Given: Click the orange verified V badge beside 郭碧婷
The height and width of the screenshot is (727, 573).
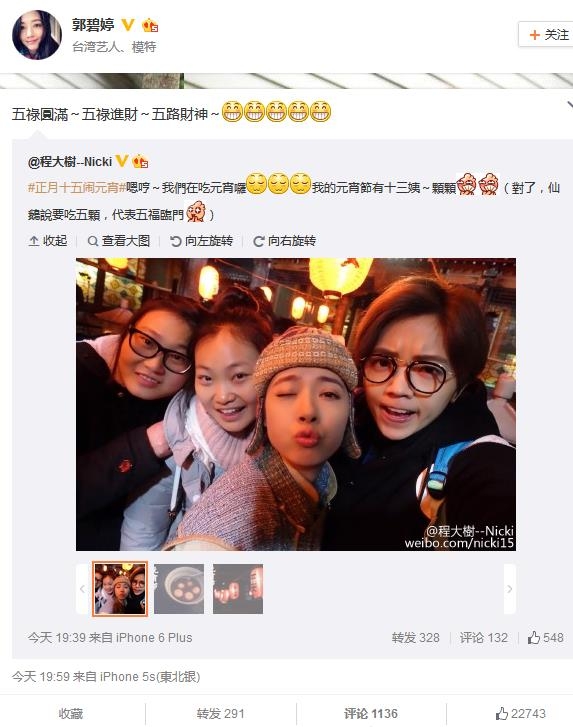Looking at the screenshot, I should pyautogui.click(x=128, y=25).
